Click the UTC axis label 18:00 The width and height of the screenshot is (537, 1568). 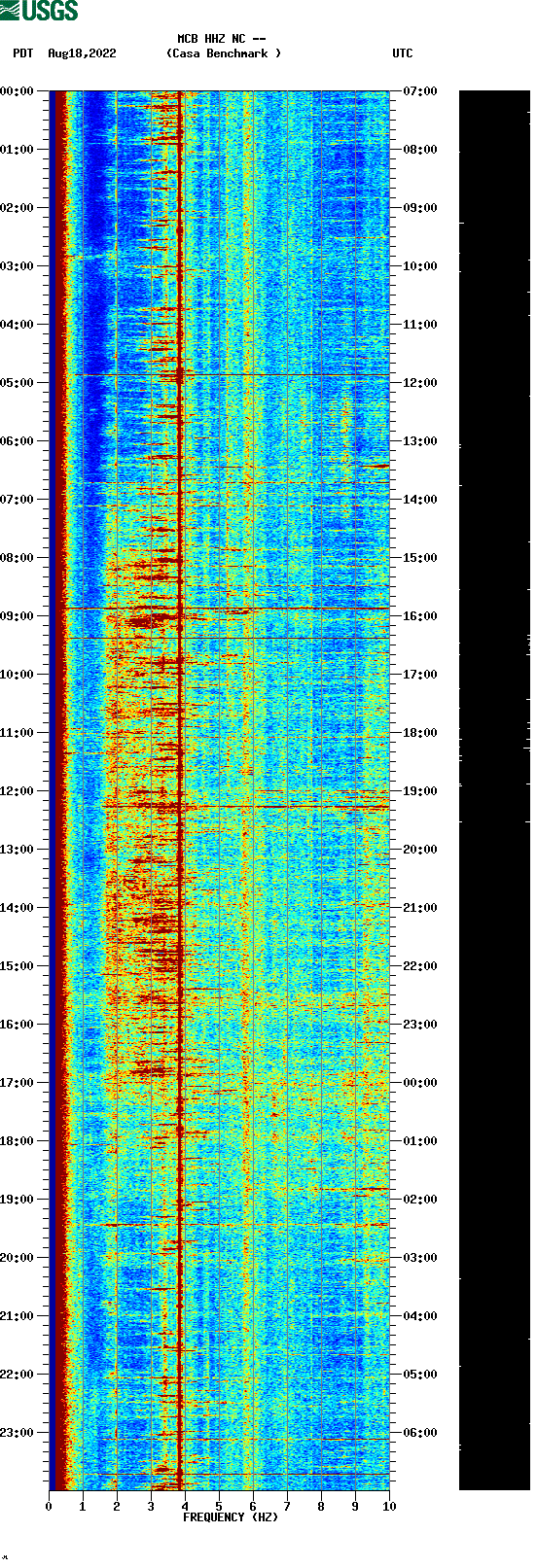(x=420, y=733)
